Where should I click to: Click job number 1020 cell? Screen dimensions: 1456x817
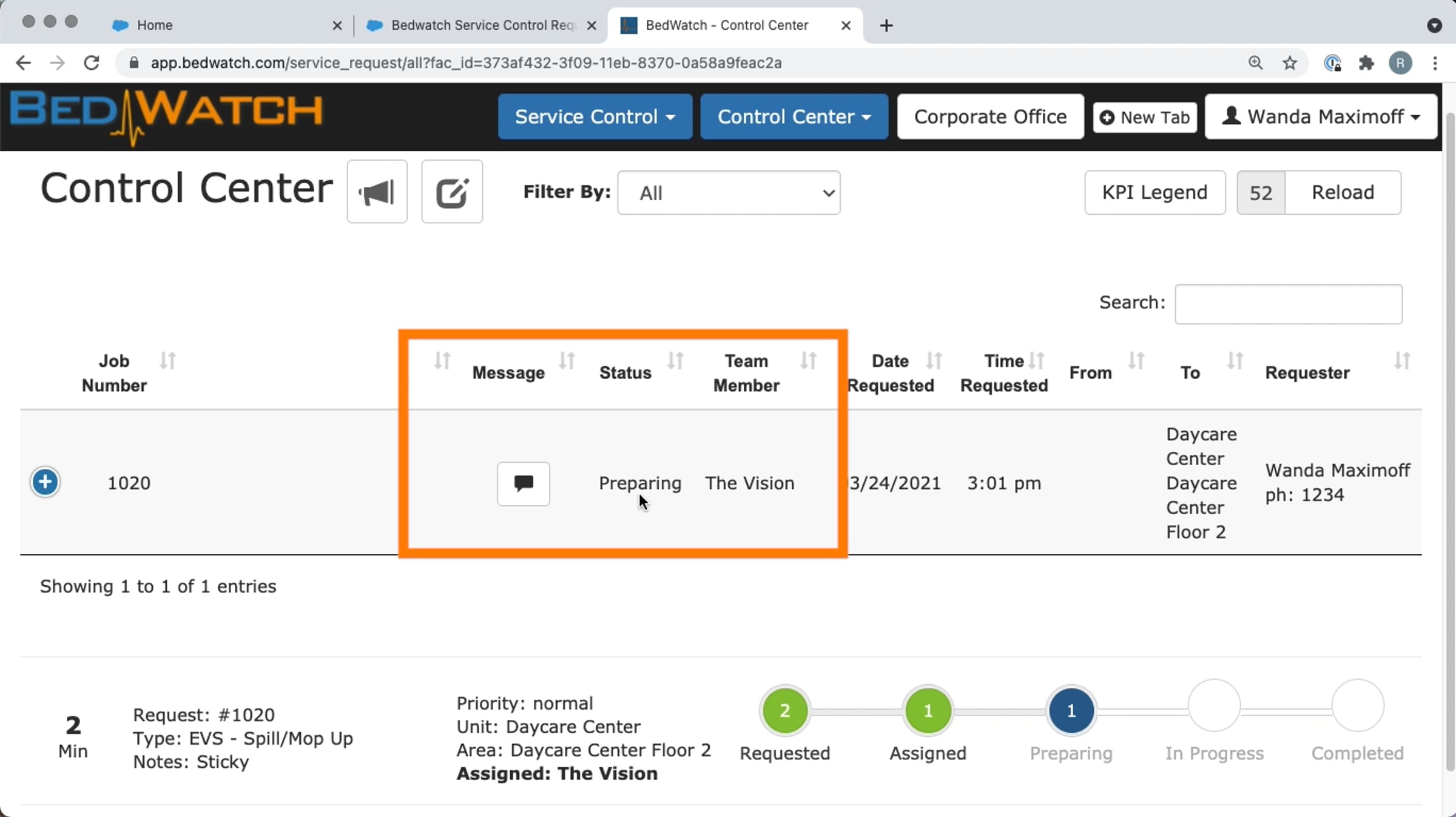pos(129,483)
